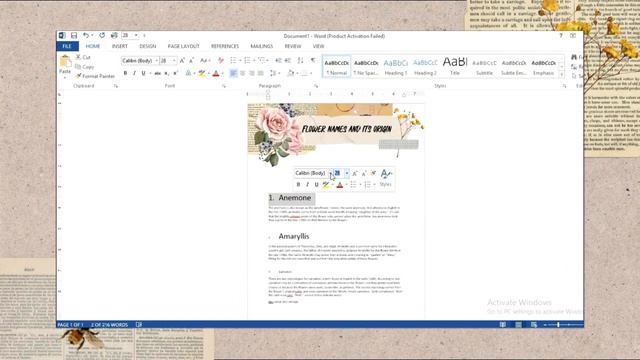
Task: Open the ribbon font size dropdown
Action: (x=174, y=60)
